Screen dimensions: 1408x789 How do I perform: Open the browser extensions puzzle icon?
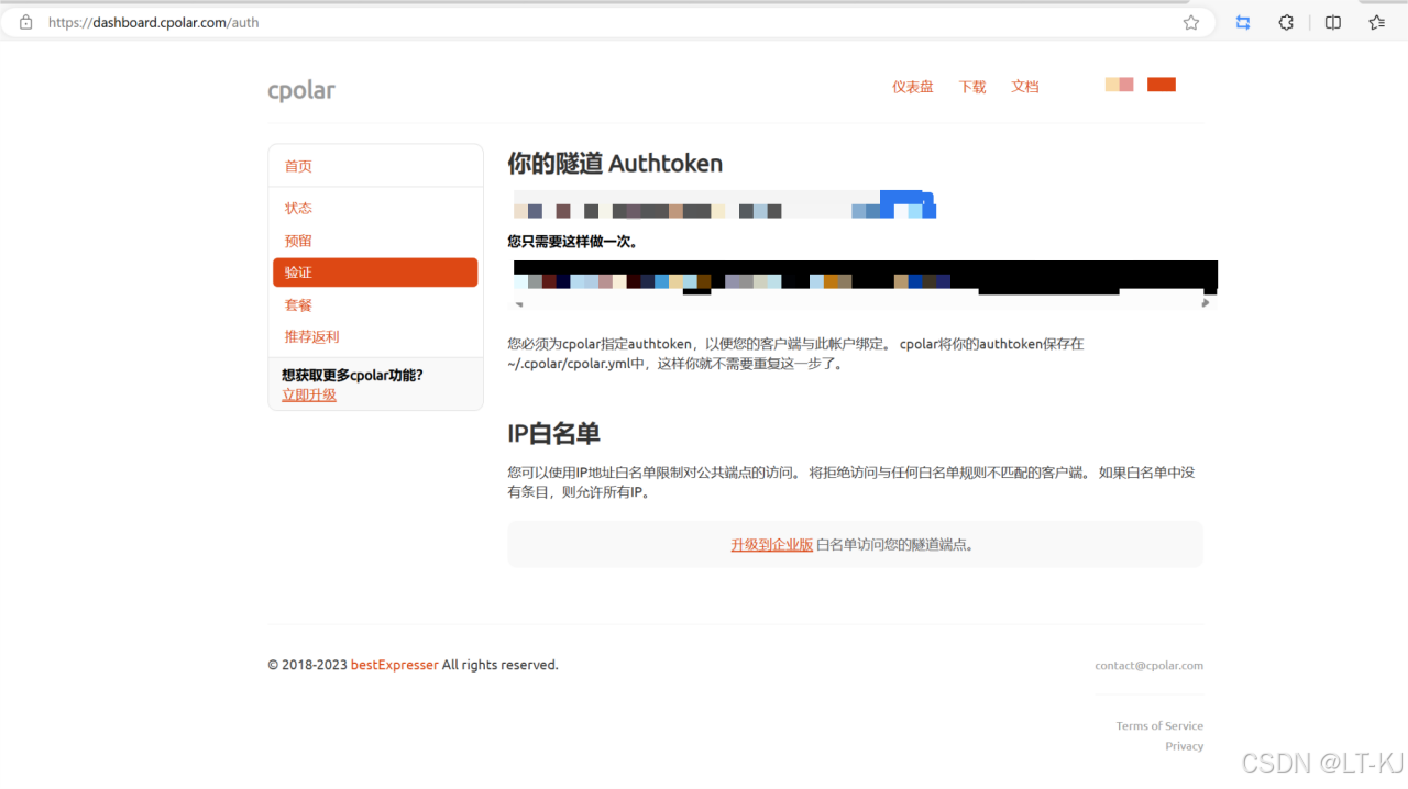(1287, 22)
